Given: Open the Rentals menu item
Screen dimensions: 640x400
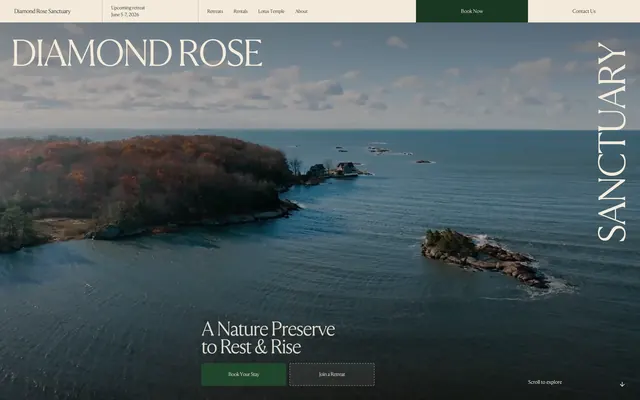Looking at the screenshot, I should (240, 11).
